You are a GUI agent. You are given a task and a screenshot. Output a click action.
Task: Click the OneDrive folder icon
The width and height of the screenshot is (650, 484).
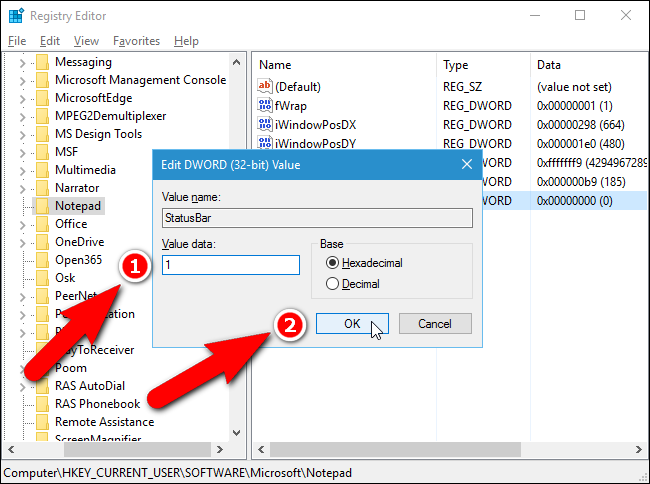tap(42, 242)
